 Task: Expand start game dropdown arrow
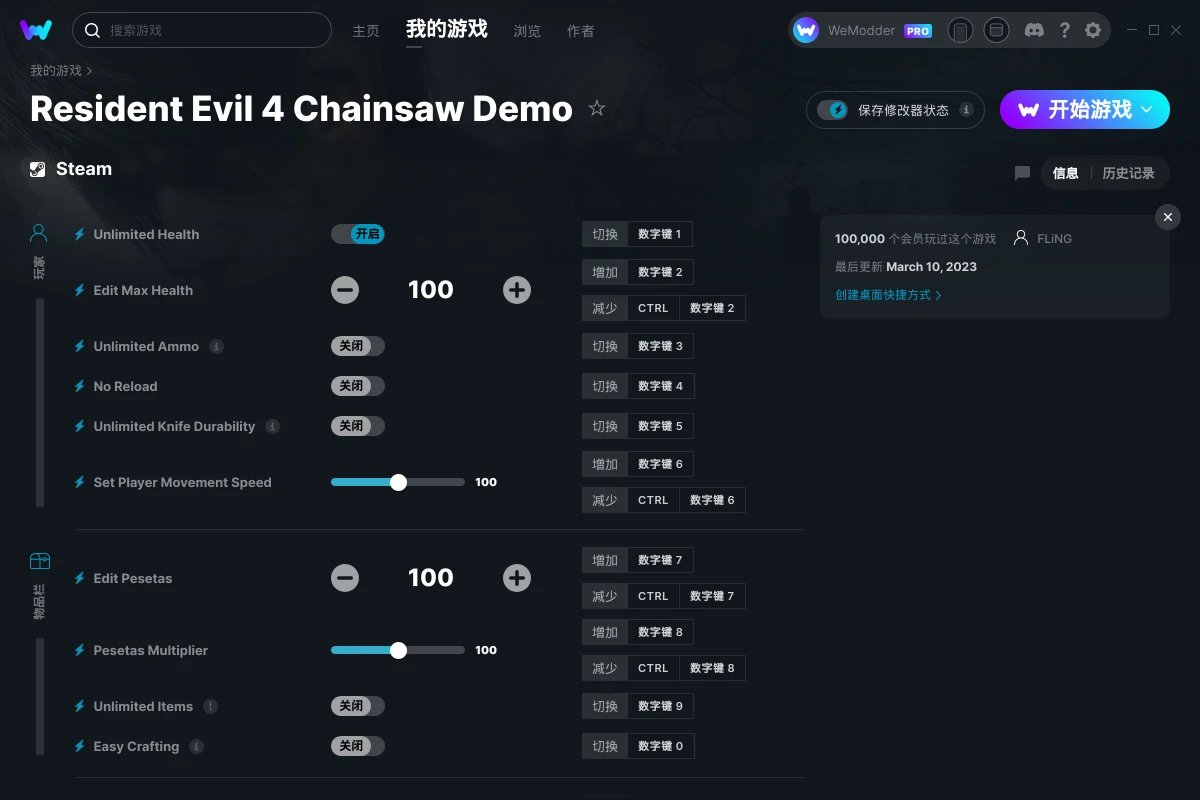pos(1147,109)
